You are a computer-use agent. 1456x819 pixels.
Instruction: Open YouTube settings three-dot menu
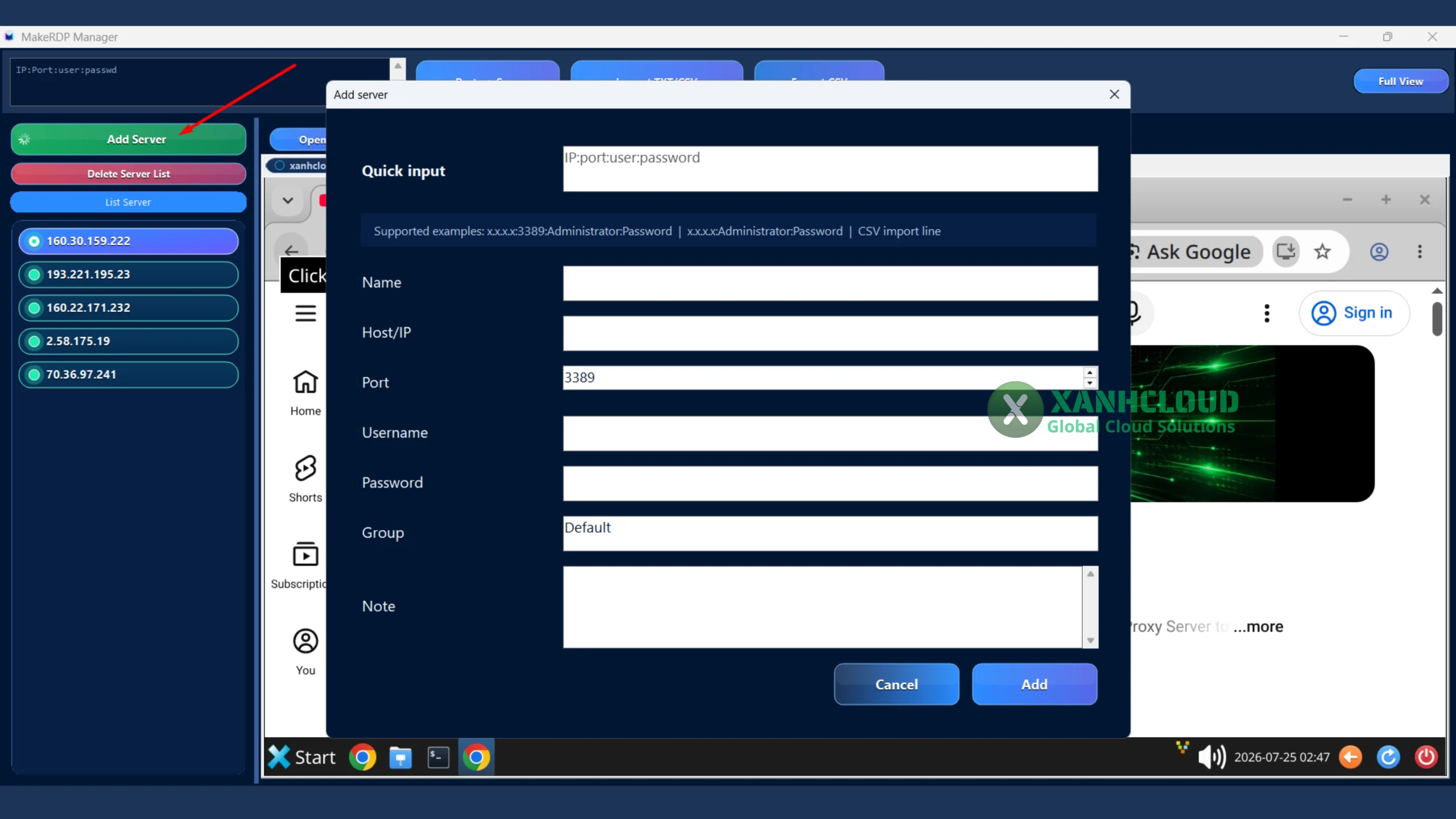click(1267, 313)
